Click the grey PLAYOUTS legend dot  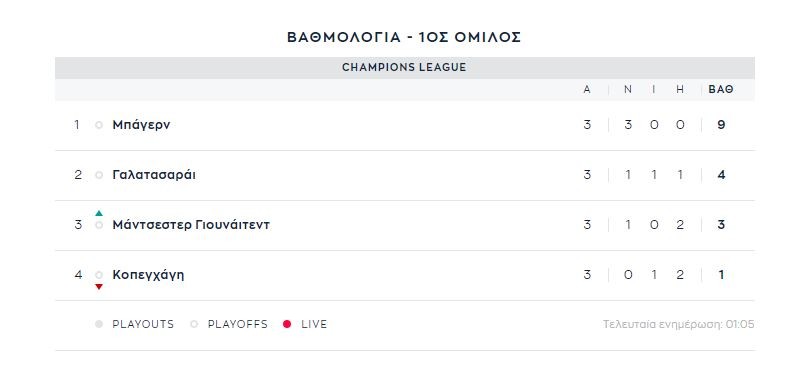pos(99,324)
